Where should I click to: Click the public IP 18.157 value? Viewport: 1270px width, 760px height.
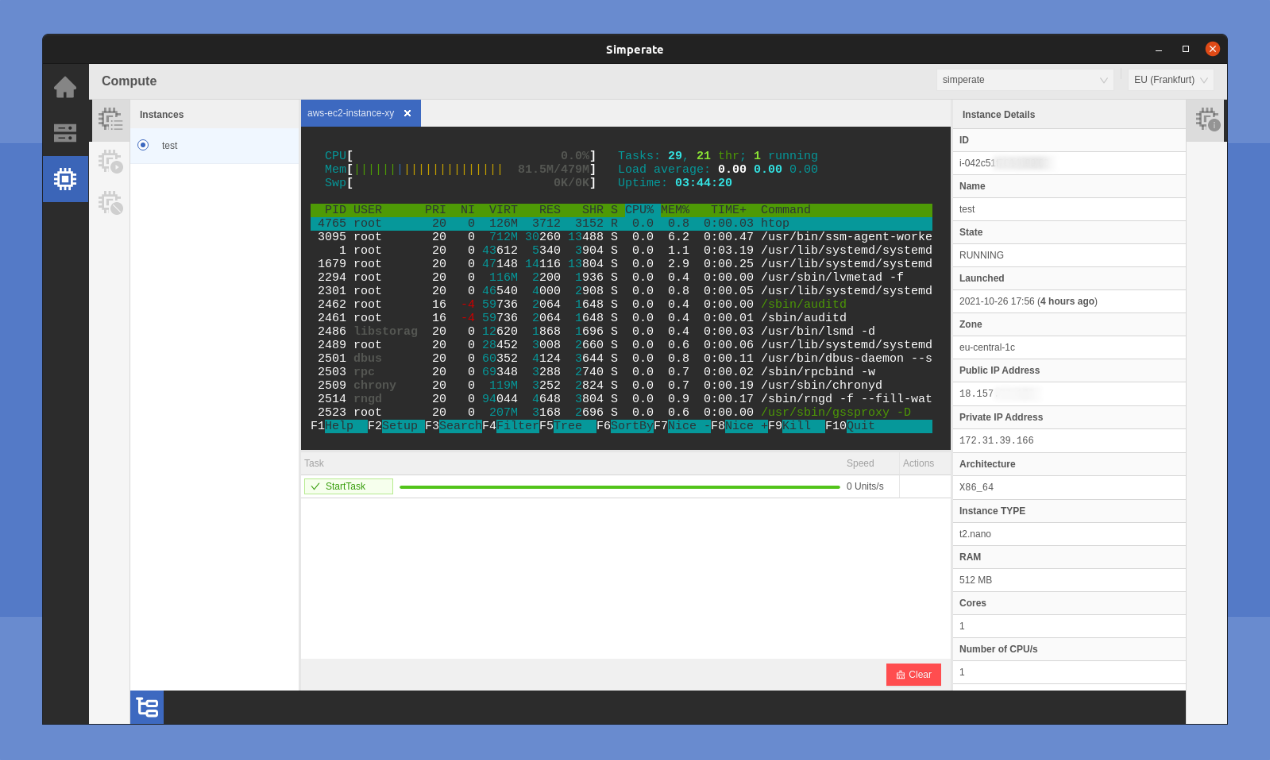[975, 394]
